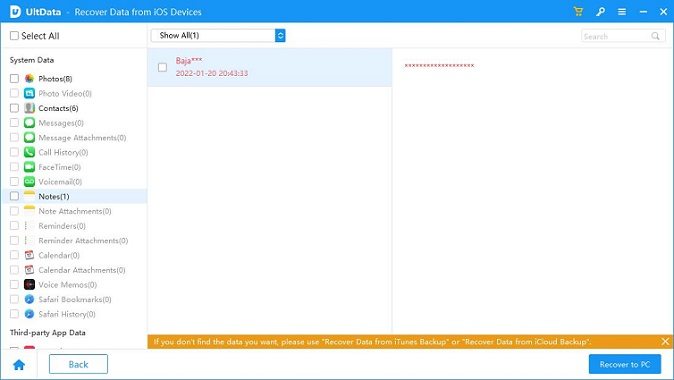The image size is (674, 380).
Task: Open the Show All(1) dropdown
Action: [x=218, y=36]
